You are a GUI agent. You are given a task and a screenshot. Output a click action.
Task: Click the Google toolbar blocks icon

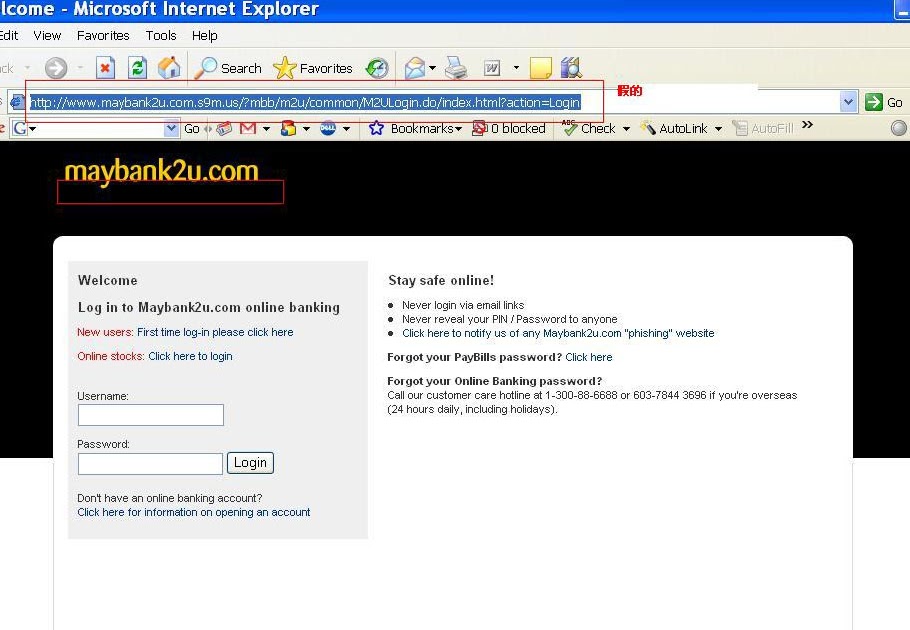tap(288, 128)
